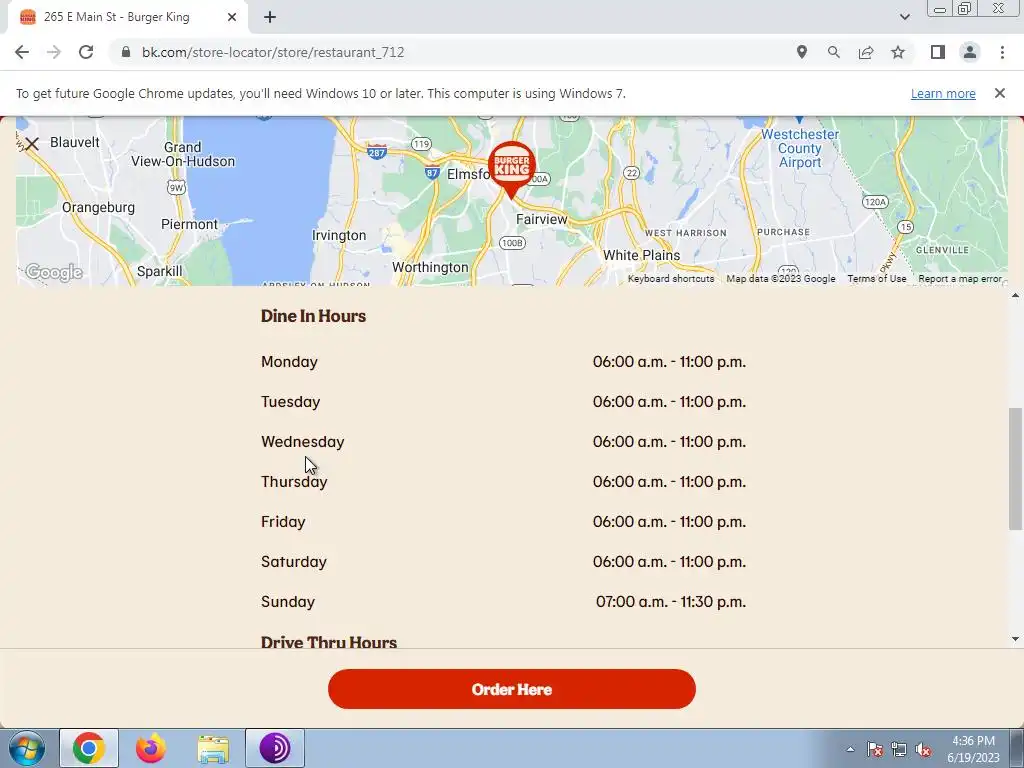Open the Learn more link
Screen dimensions: 1024x768
point(943,93)
